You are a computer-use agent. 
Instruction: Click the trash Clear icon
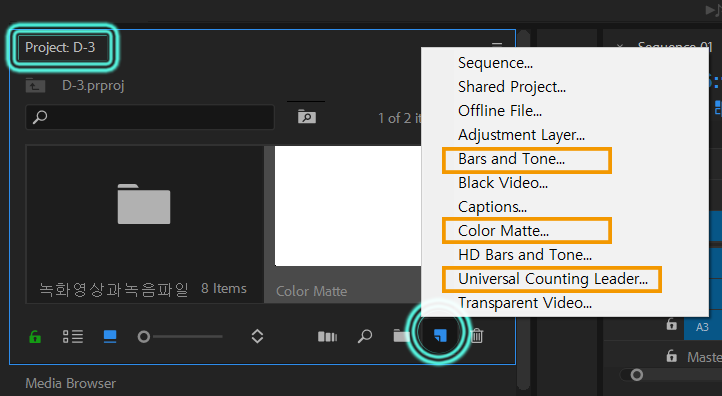pyautogui.click(x=477, y=336)
